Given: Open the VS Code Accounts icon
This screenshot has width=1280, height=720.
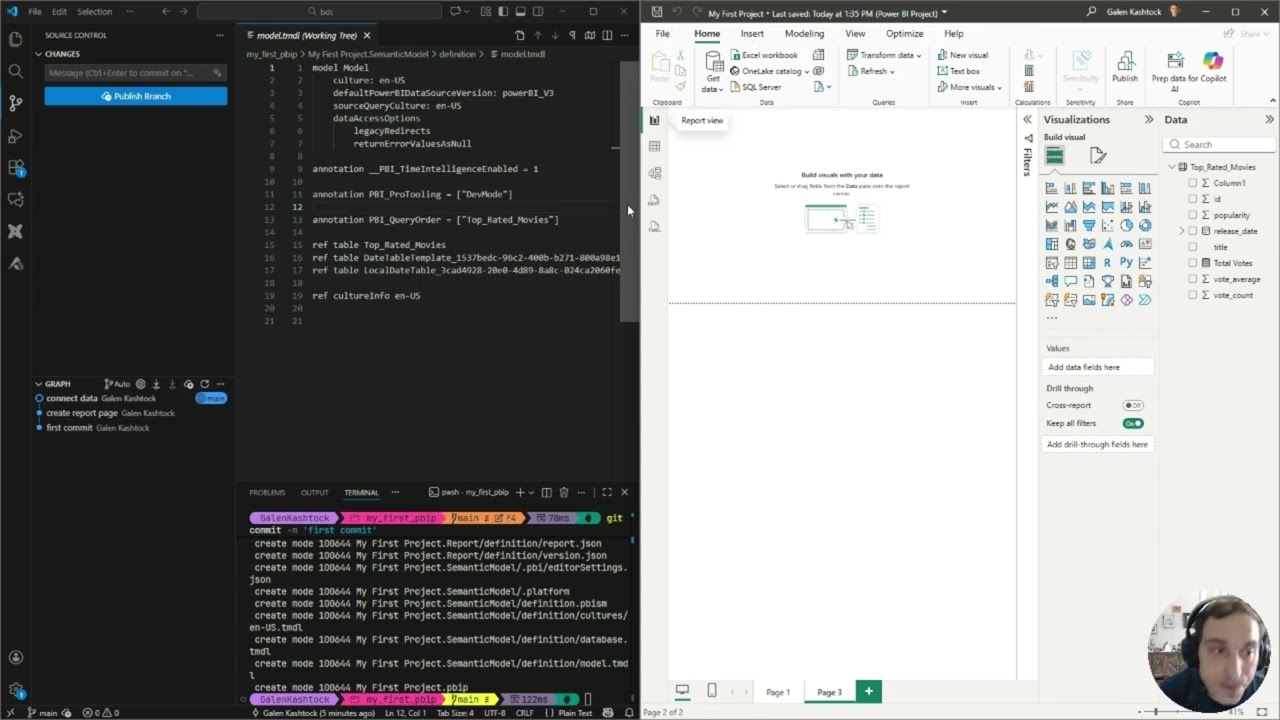Looking at the screenshot, I should tap(15, 657).
